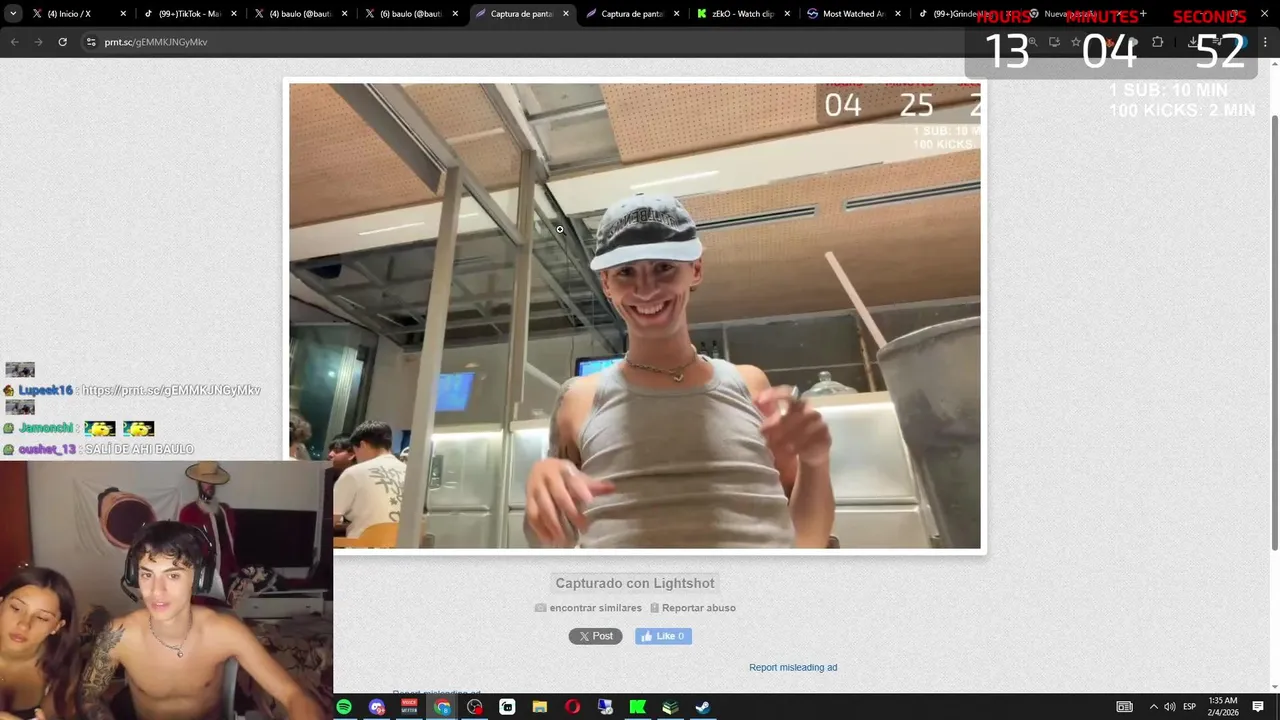Click the Facebook Like button

coord(663,636)
